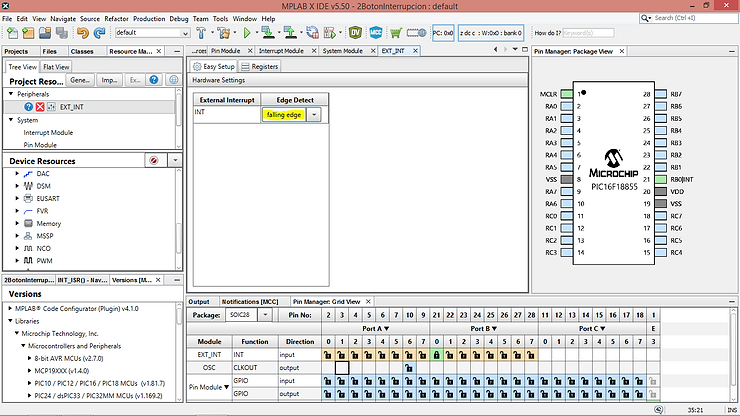Toggle CLKOUT lock on Port A pin 6
Image resolution: width=740 pixels, height=416 pixels.
point(409,368)
